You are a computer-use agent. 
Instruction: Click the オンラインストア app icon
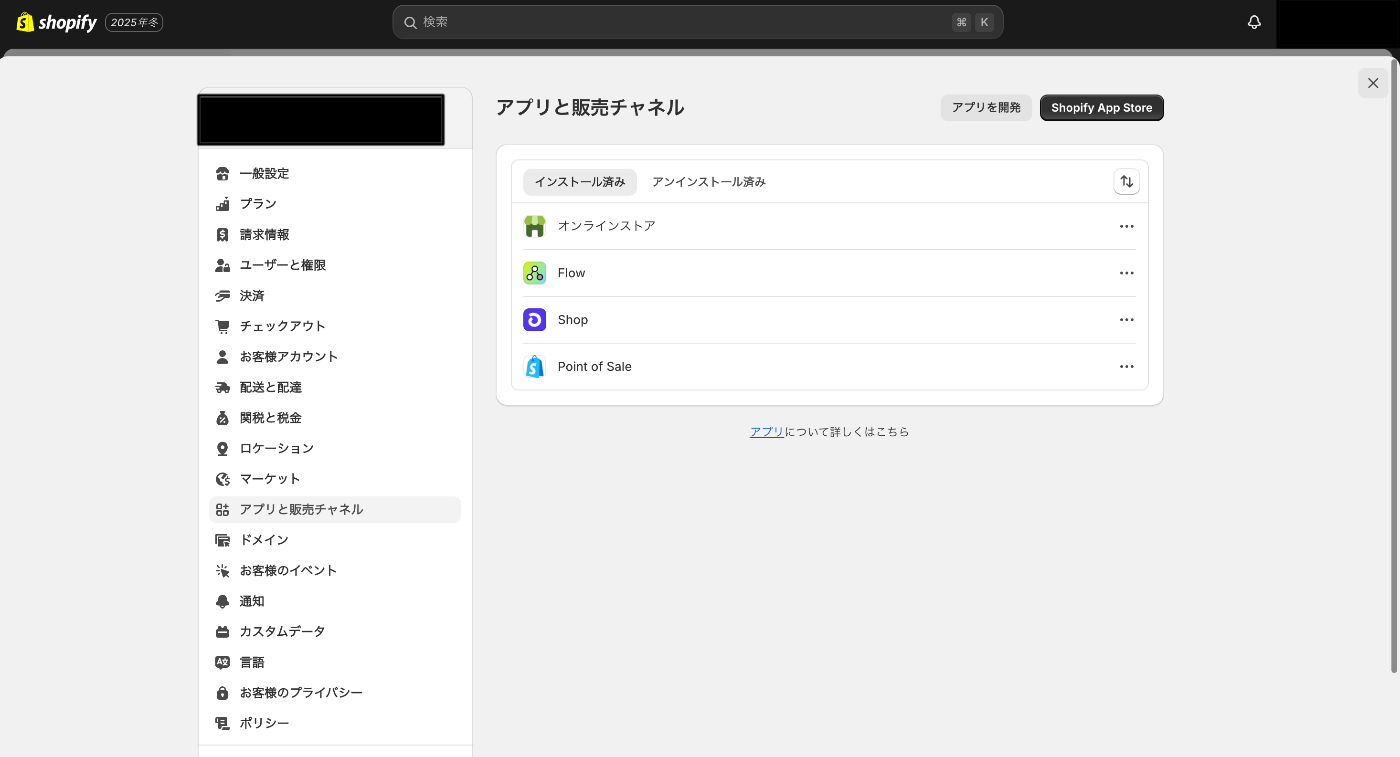[535, 226]
